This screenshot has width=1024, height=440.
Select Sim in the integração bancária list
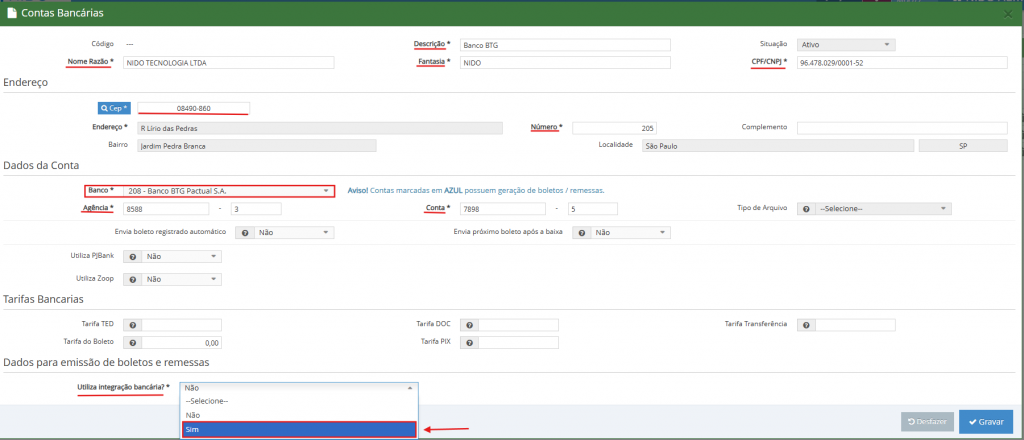click(299, 430)
